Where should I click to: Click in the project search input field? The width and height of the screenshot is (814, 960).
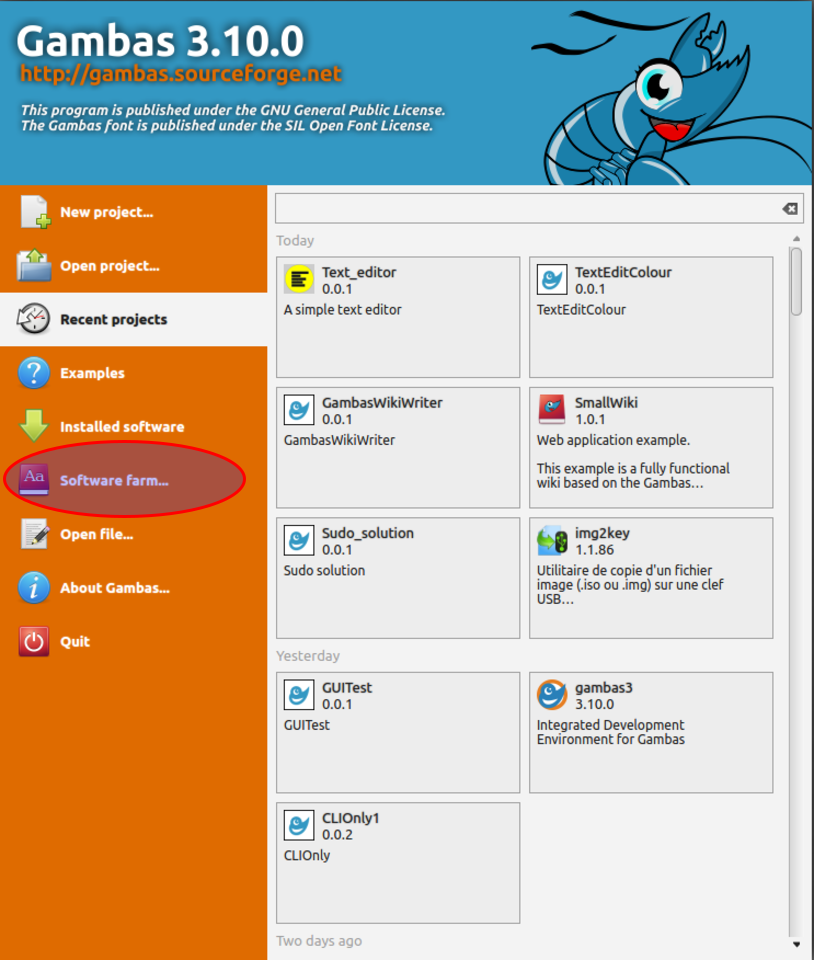point(525,209)
